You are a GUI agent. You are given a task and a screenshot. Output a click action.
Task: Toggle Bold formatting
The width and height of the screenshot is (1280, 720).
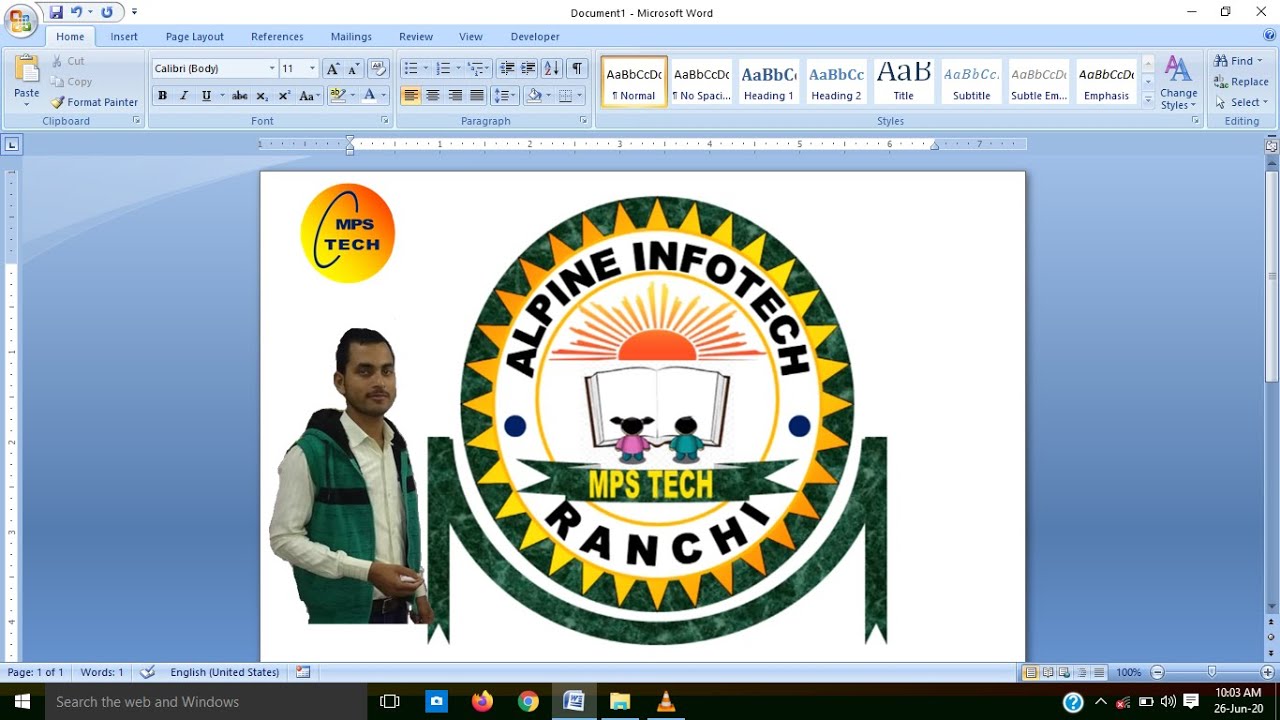tap(162, 96)
